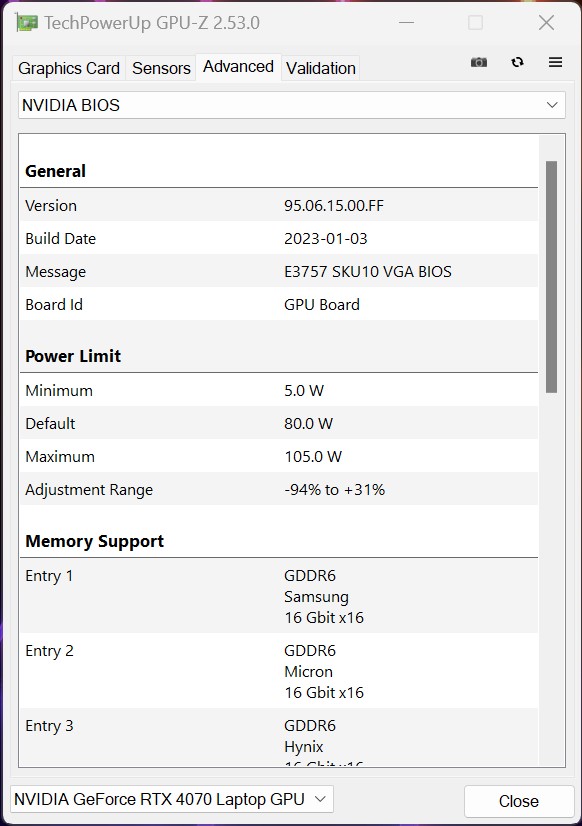This screenshot has height=826, width=582.
Task: Click the GPU-Z app icon in title bar
Action: coord(27,23)
